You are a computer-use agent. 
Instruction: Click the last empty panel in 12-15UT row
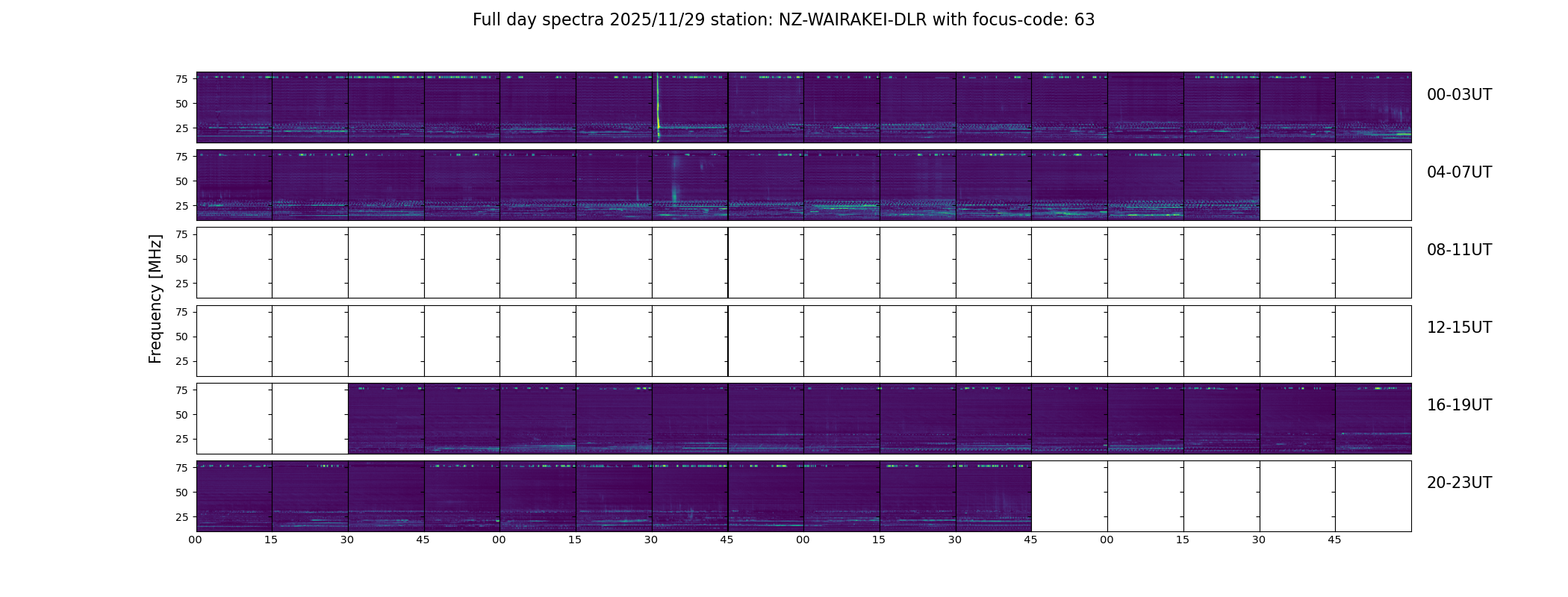click(x=1373, y=341)
